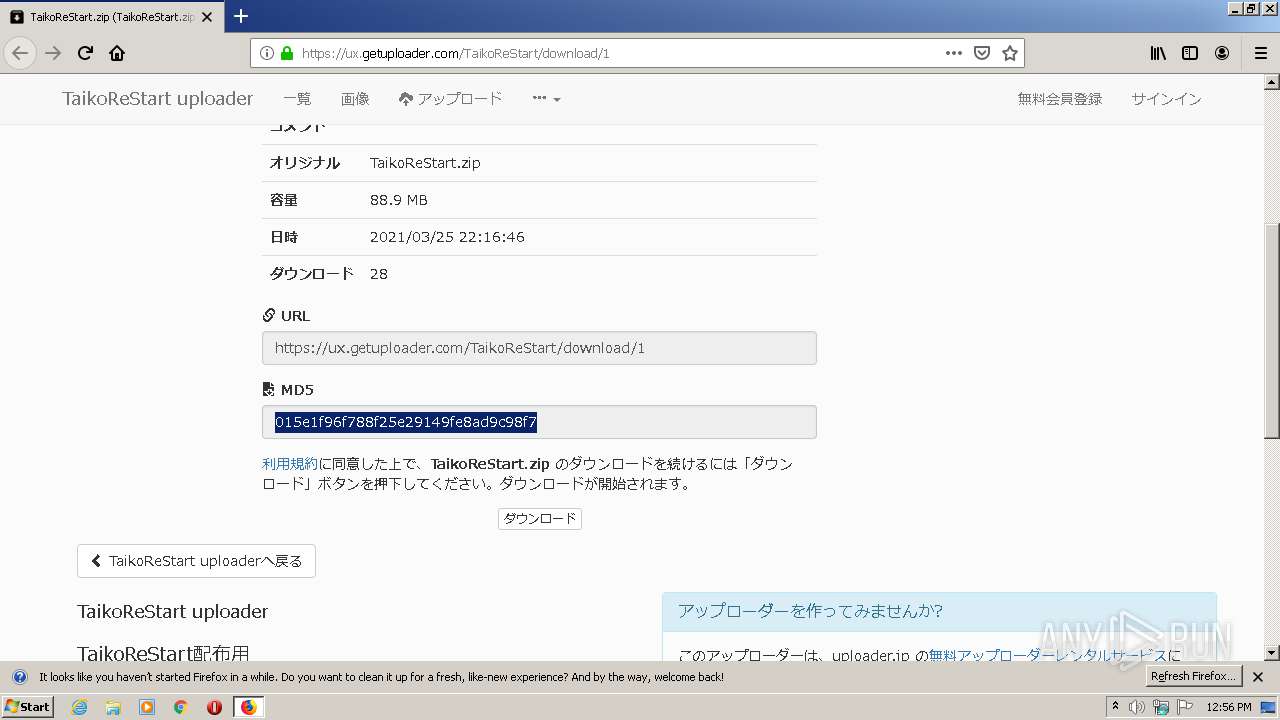Image resolution: width=1280 pixels, height=720 pixels.
Task: Reload the current page
Action: pyautogui.click(x=85, y=53)
